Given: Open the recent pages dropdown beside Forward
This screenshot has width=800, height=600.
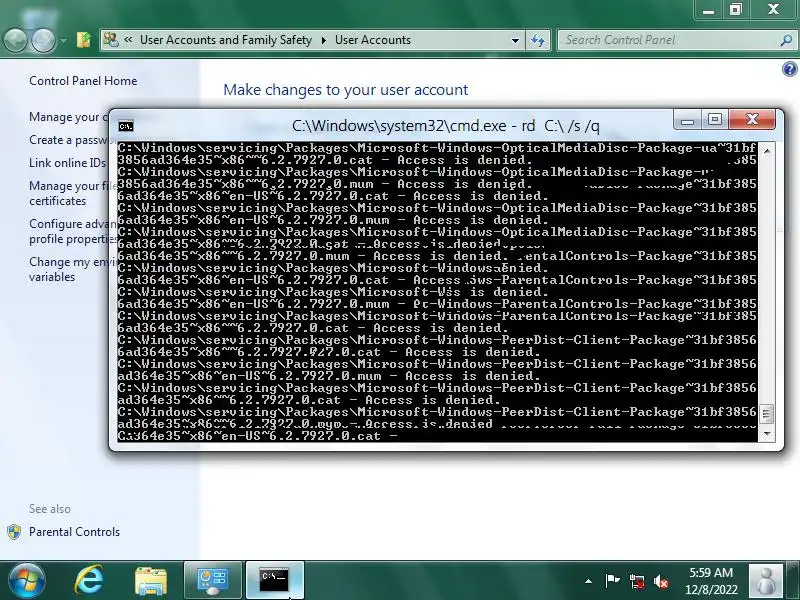Looking at the screenshot, I should point(63,40).
